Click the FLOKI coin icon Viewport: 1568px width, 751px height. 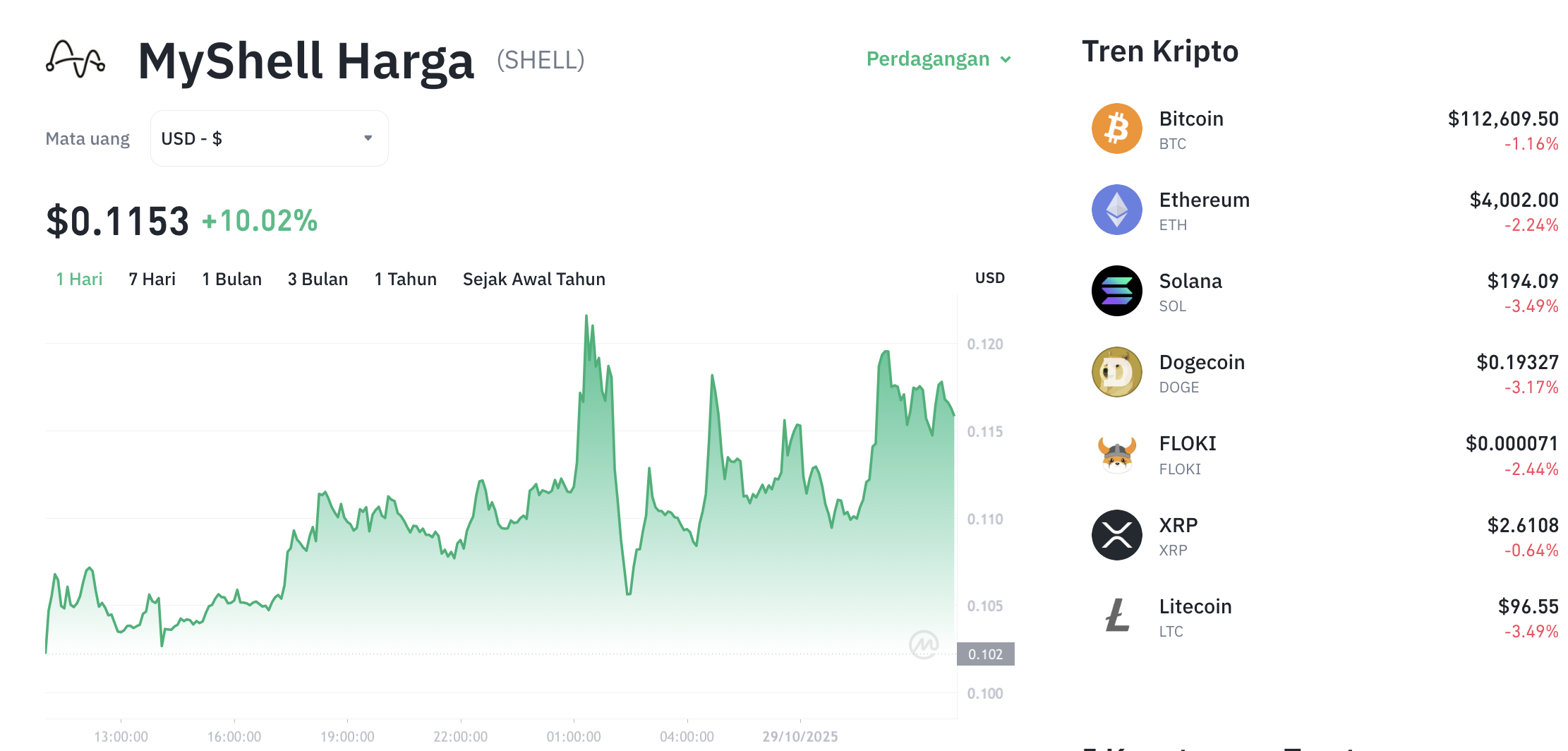(x=1116, y=454)
